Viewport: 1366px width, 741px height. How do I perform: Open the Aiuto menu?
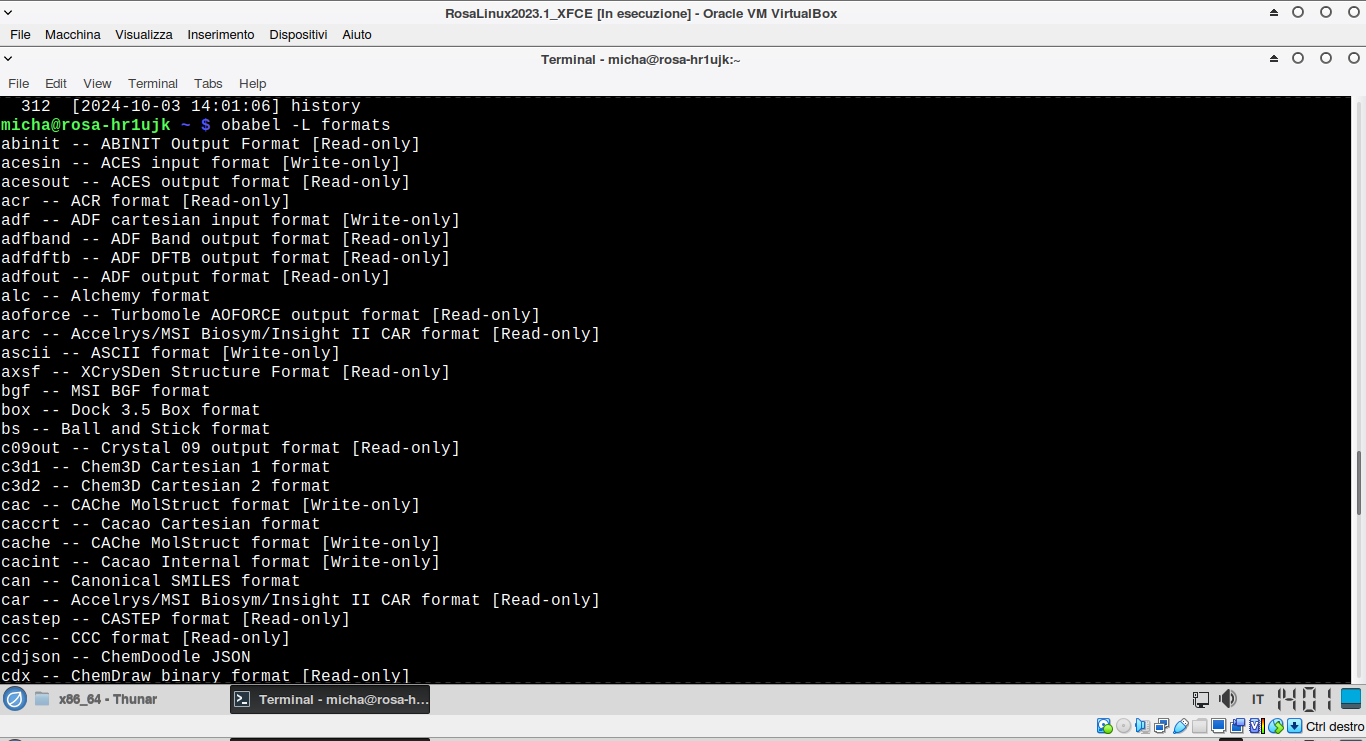[357, 34]
